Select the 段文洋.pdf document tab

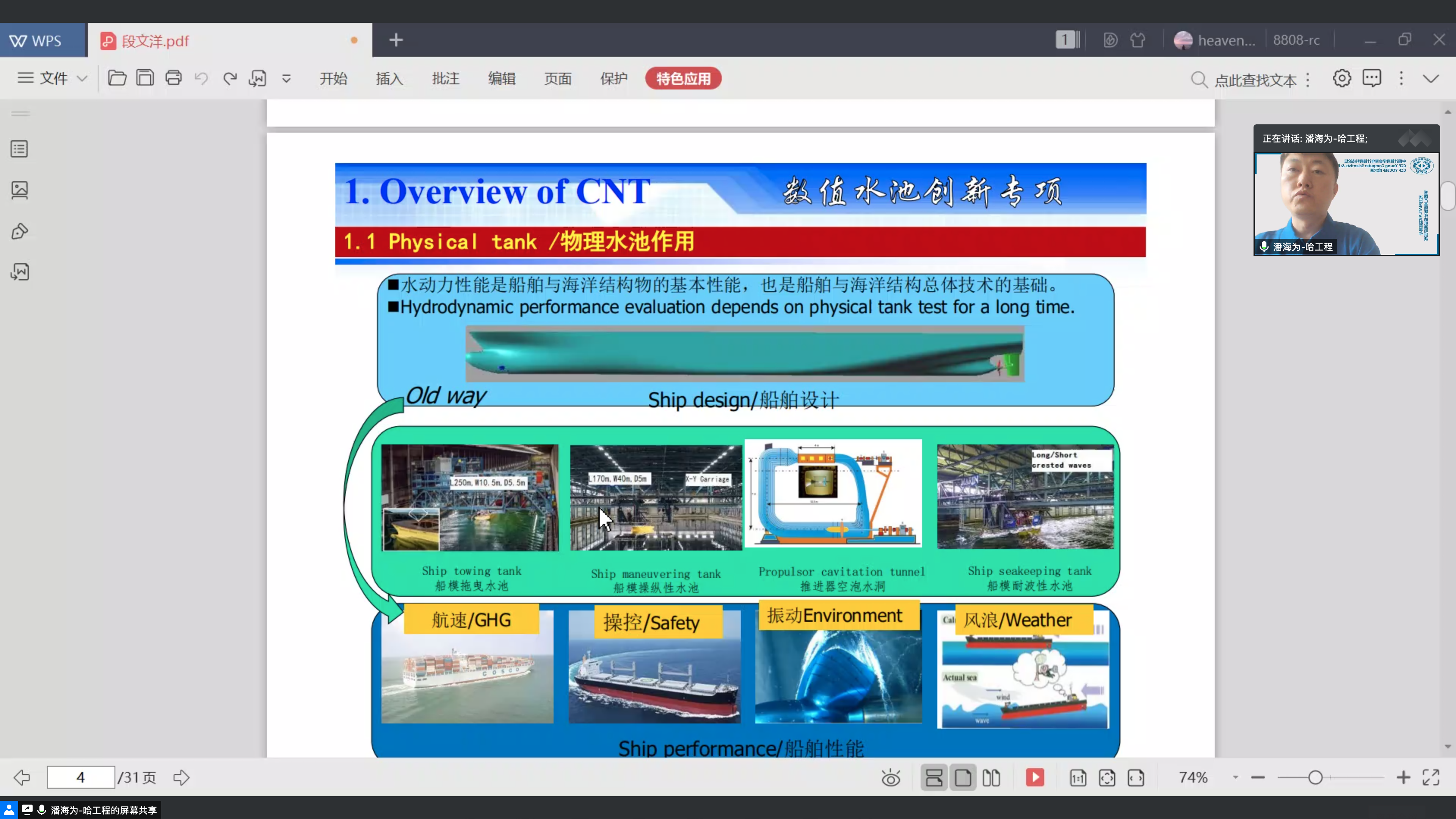[x=155, y=41]
